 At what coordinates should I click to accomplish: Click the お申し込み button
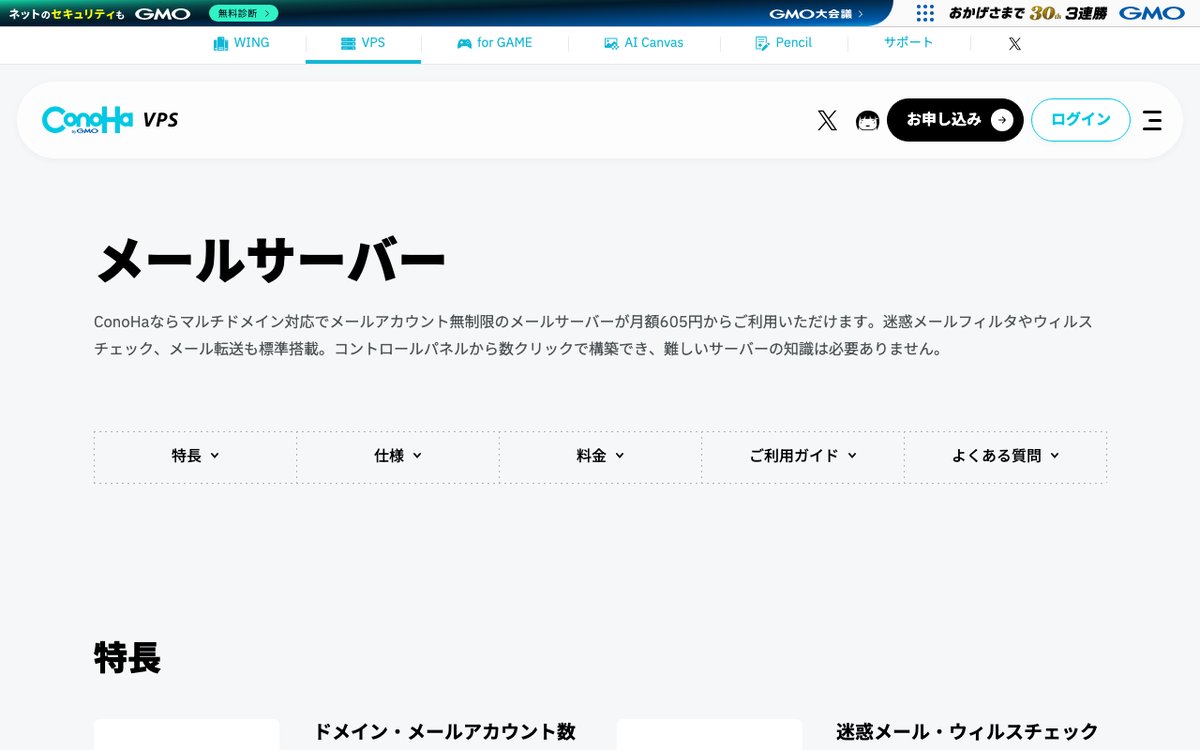point(955,120)
